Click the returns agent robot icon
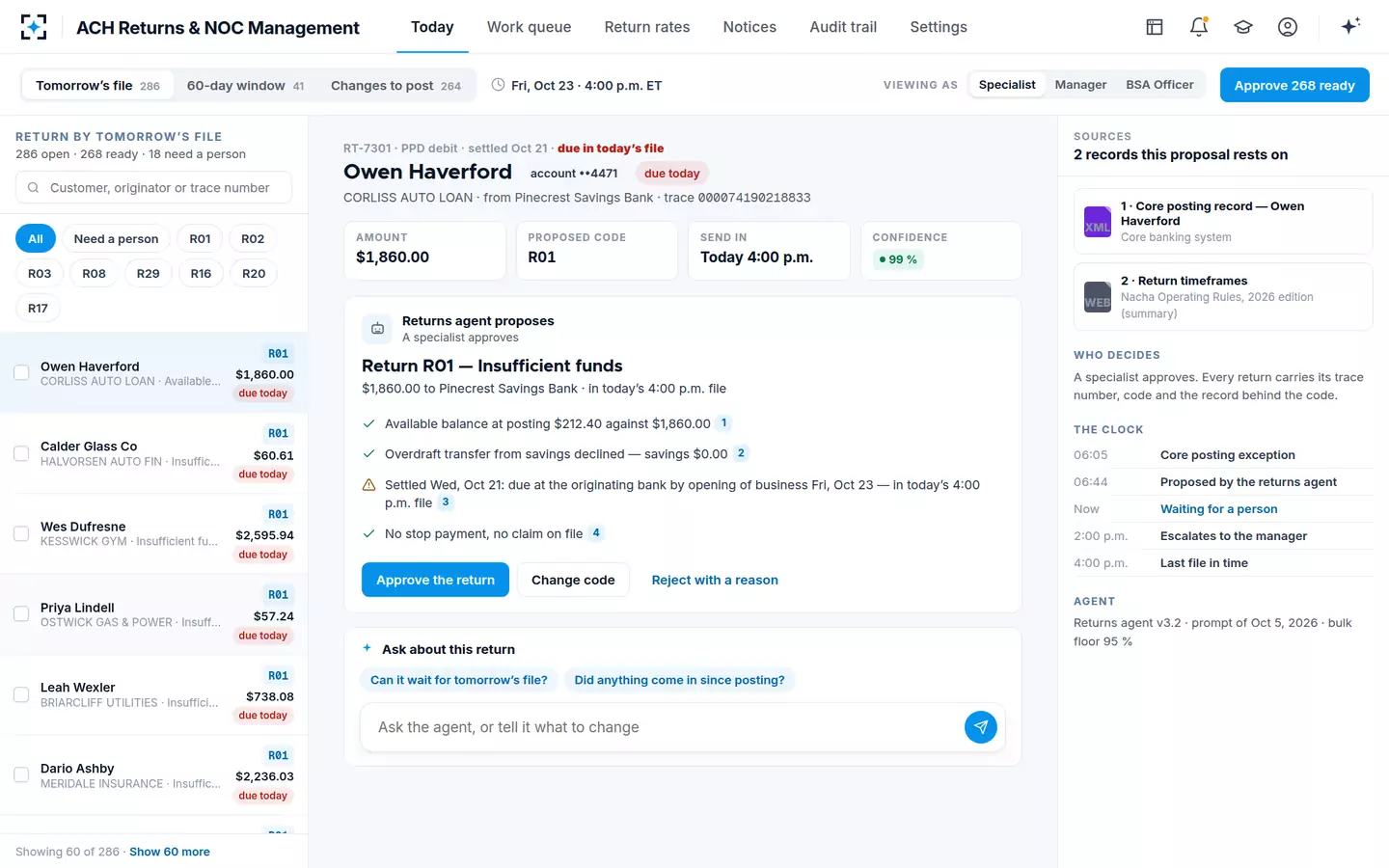The height and width of the screenshot is (868, 1389). click(x=377, y=329)
